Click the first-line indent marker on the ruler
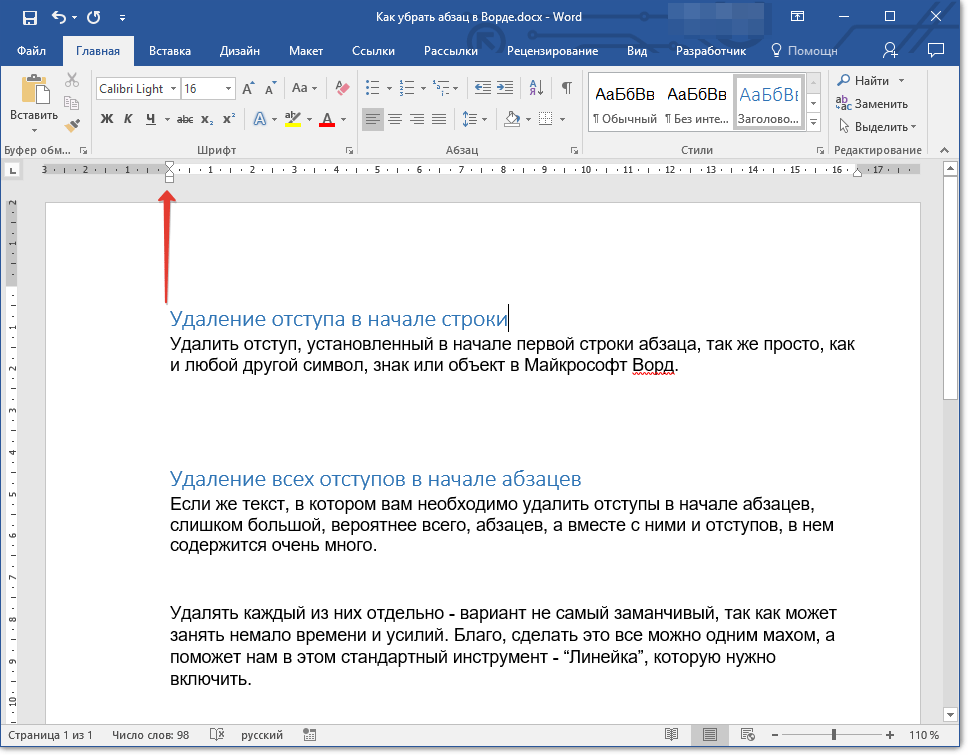 [169, 165]
